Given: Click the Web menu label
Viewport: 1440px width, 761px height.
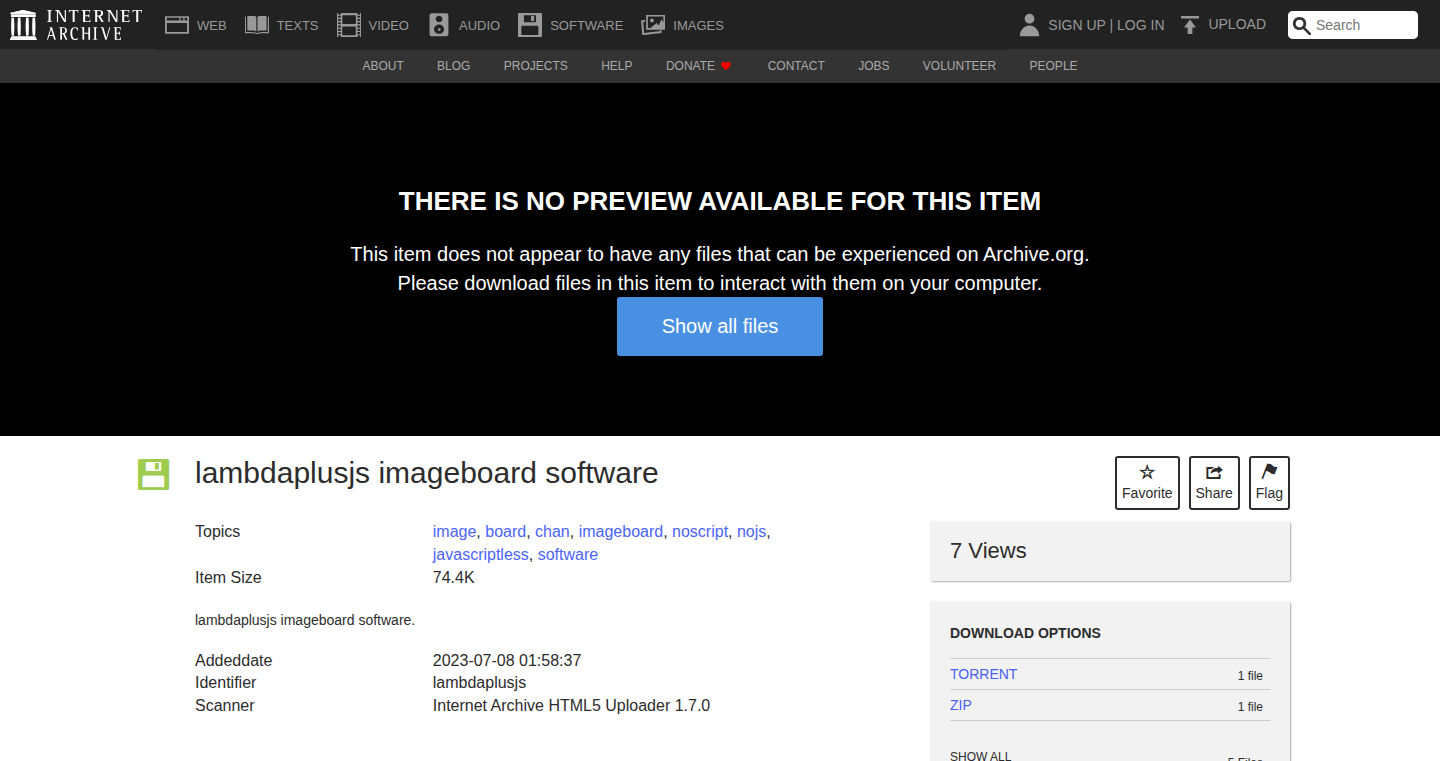Looking at the screenshot, I should pyautogui.click(x=212, y=25).
